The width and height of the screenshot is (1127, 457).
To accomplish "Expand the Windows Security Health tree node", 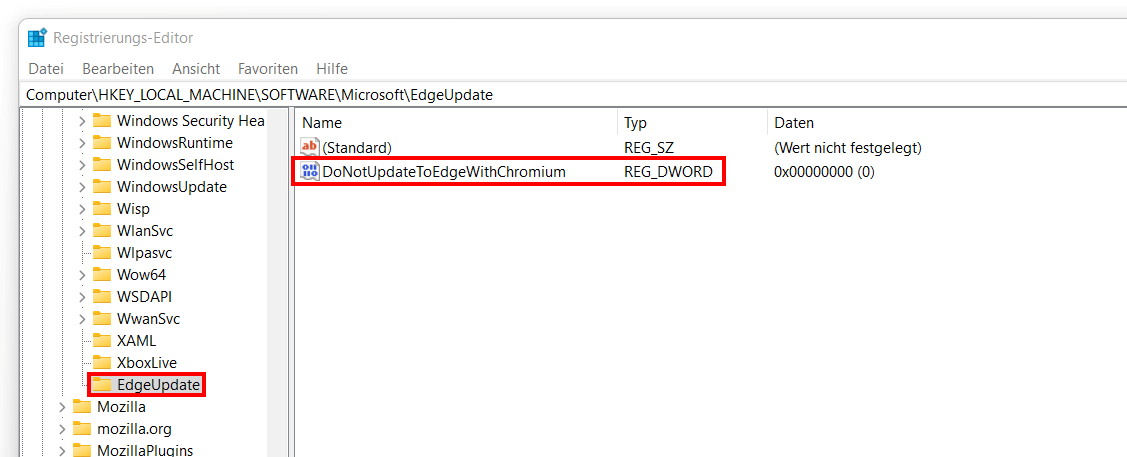I will (x=82, y=121).
